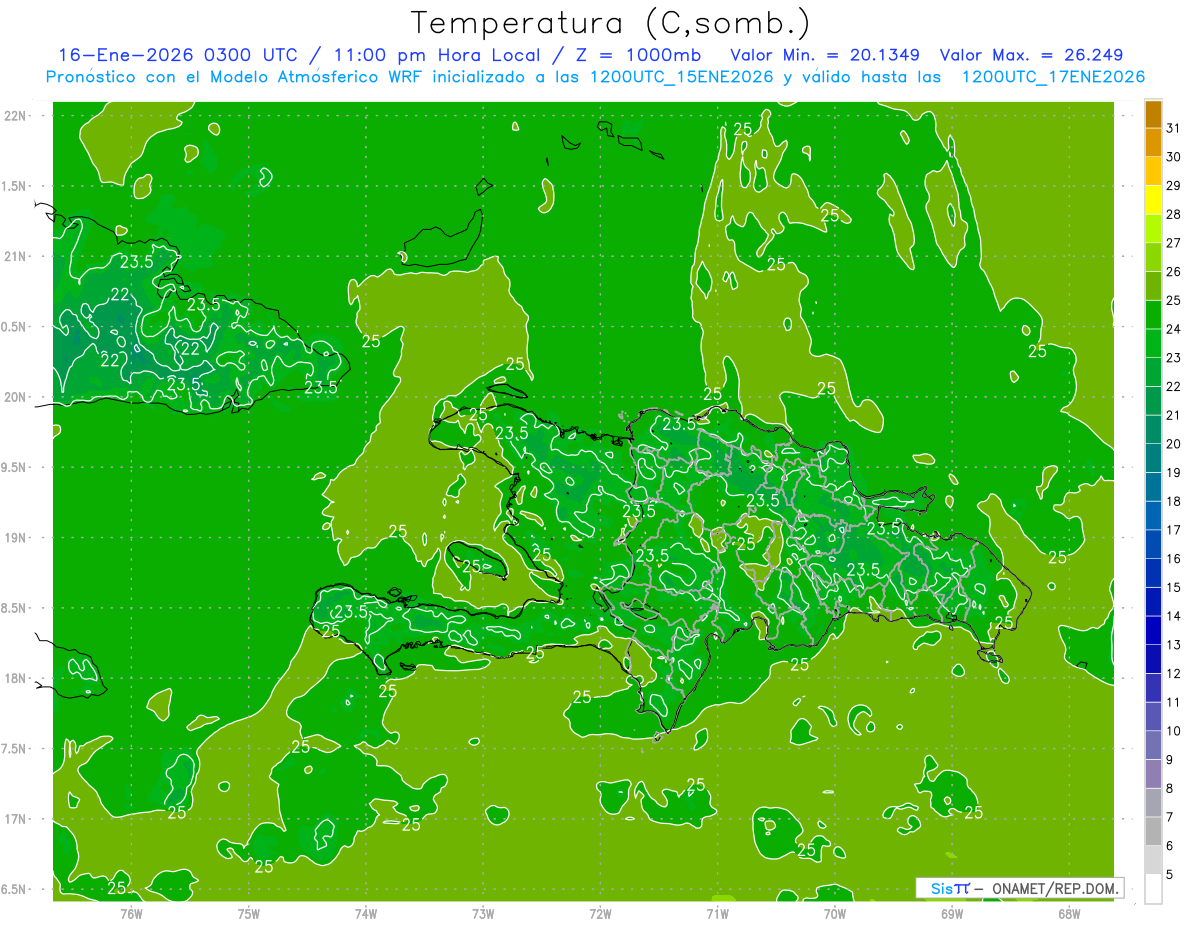1200x927 pixels.
Task: Click the '20' label on the color scale
Action: (x=1174, y=444)
